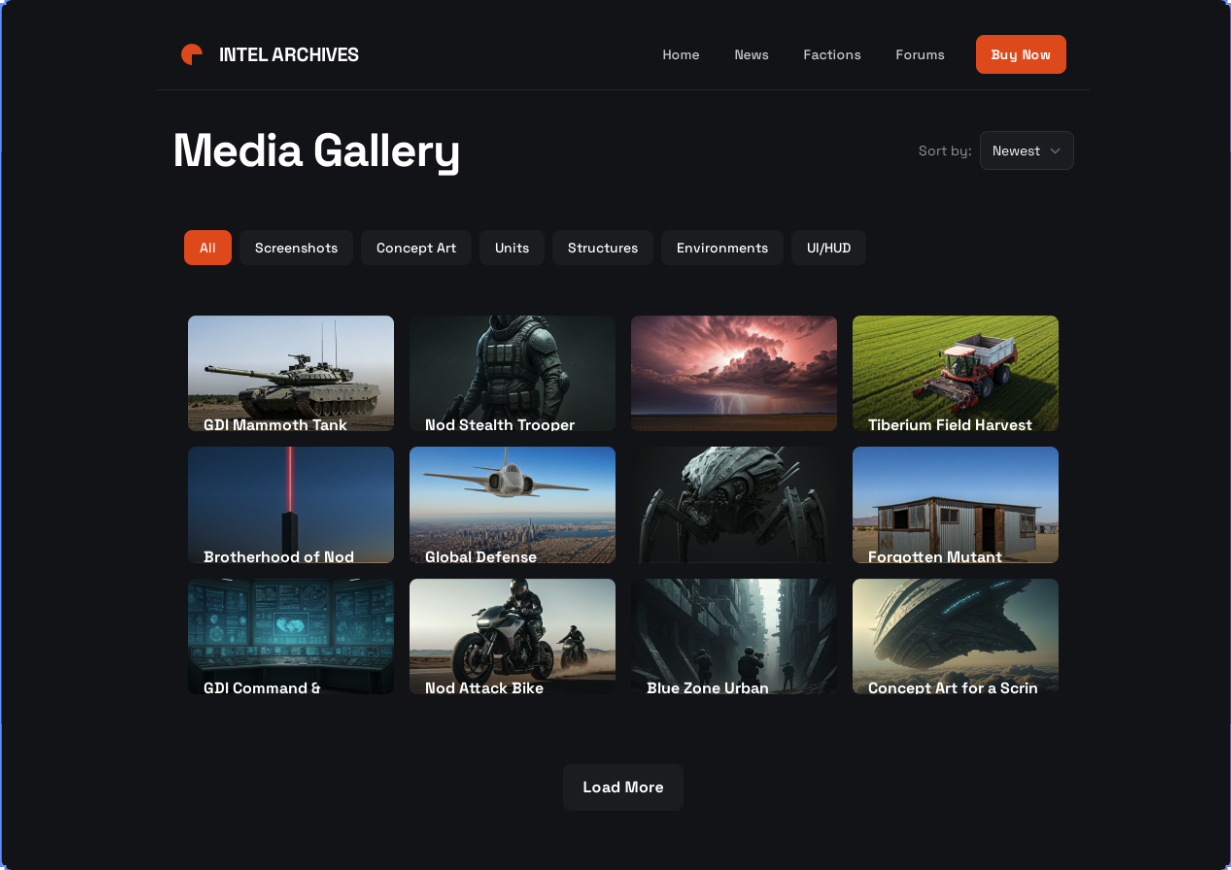Select the All filter chip

207,247
